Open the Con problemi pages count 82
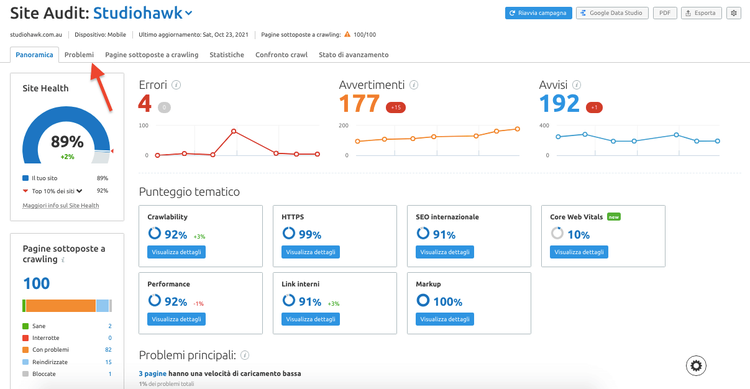750x389 pixels. (x=108, y=350)
